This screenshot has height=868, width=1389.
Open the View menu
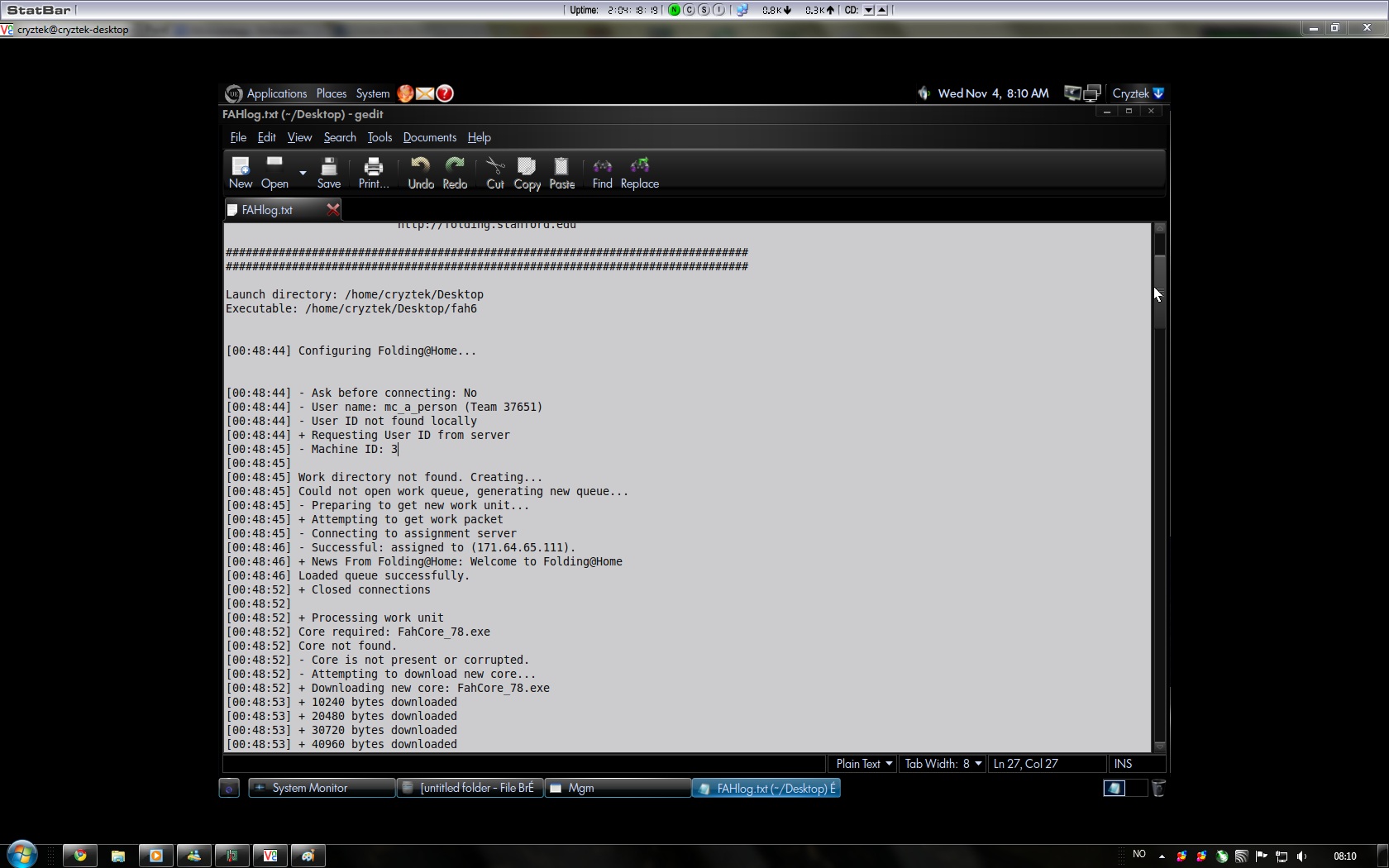[x=299, y=137]
